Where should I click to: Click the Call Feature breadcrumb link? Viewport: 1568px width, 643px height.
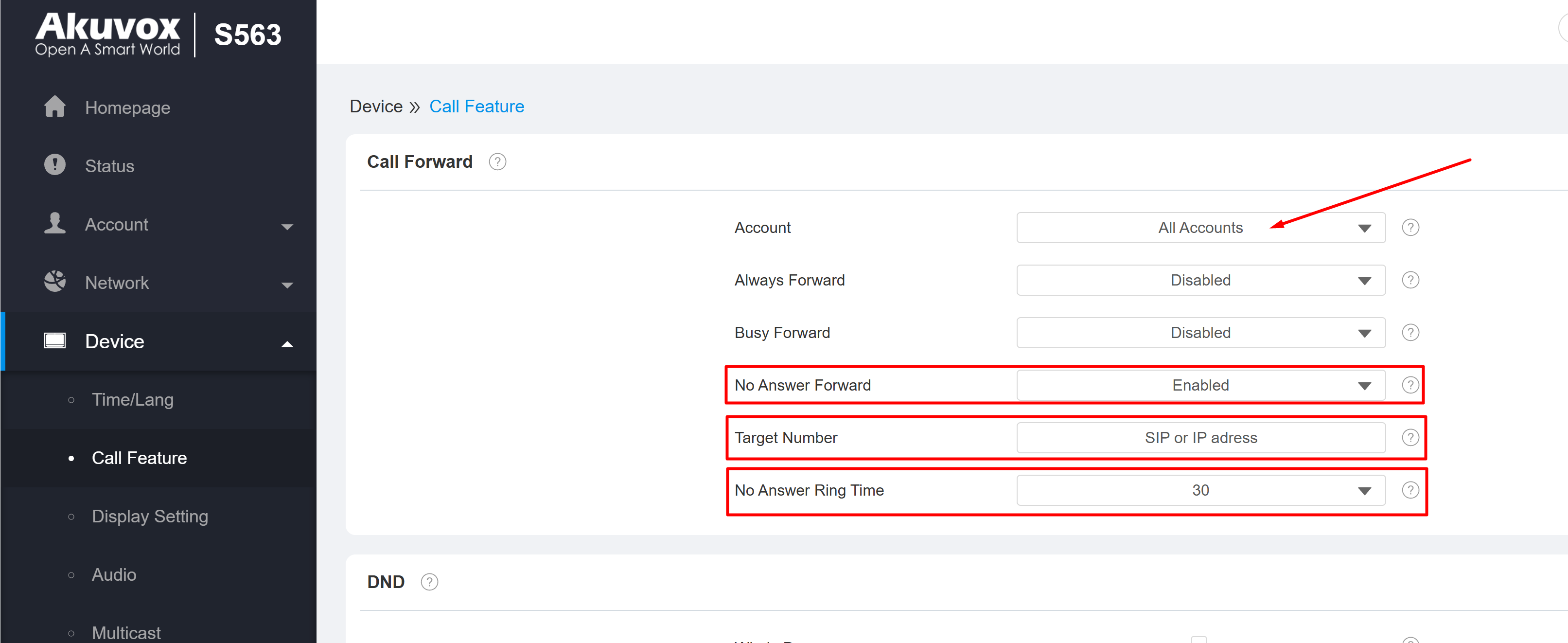pos(476,107)
